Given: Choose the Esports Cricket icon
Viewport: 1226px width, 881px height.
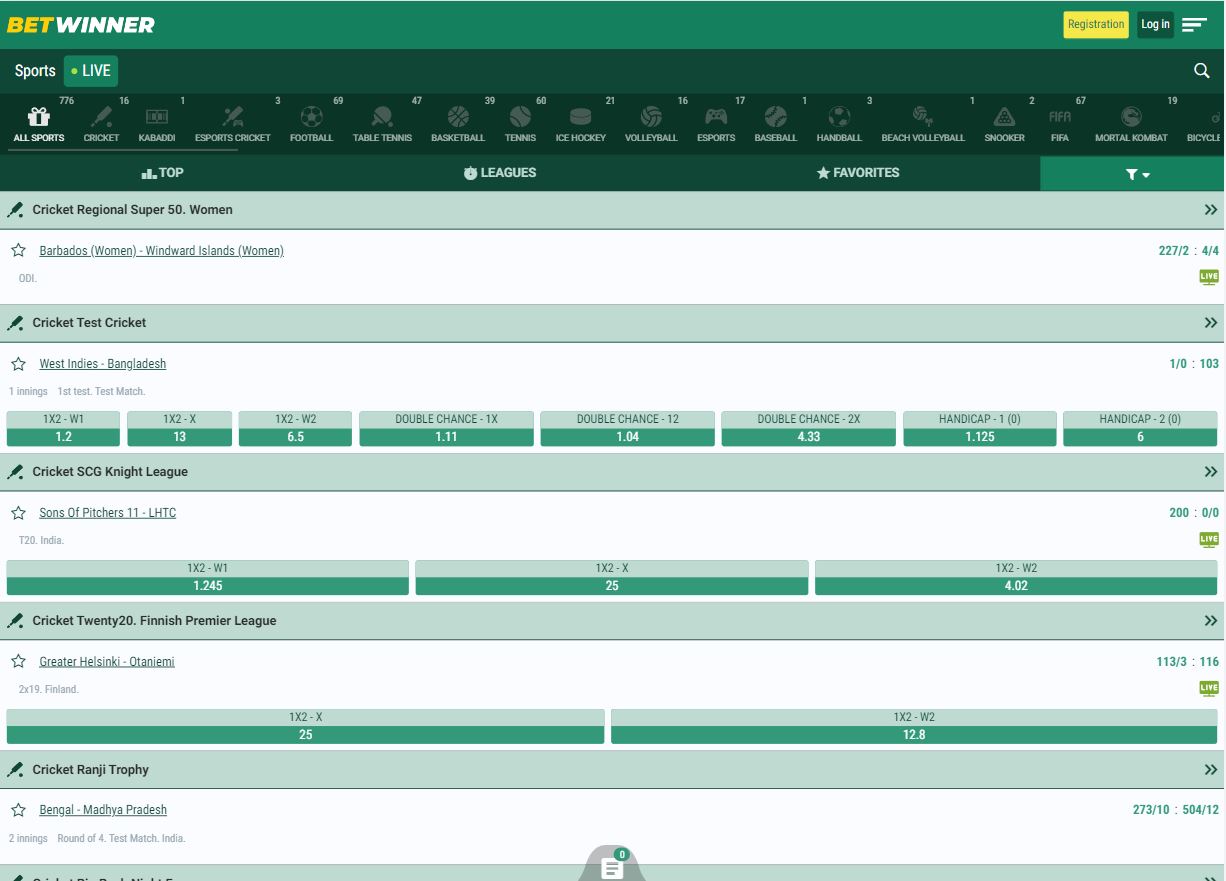Looking at the screenshot, I should 233,116.
